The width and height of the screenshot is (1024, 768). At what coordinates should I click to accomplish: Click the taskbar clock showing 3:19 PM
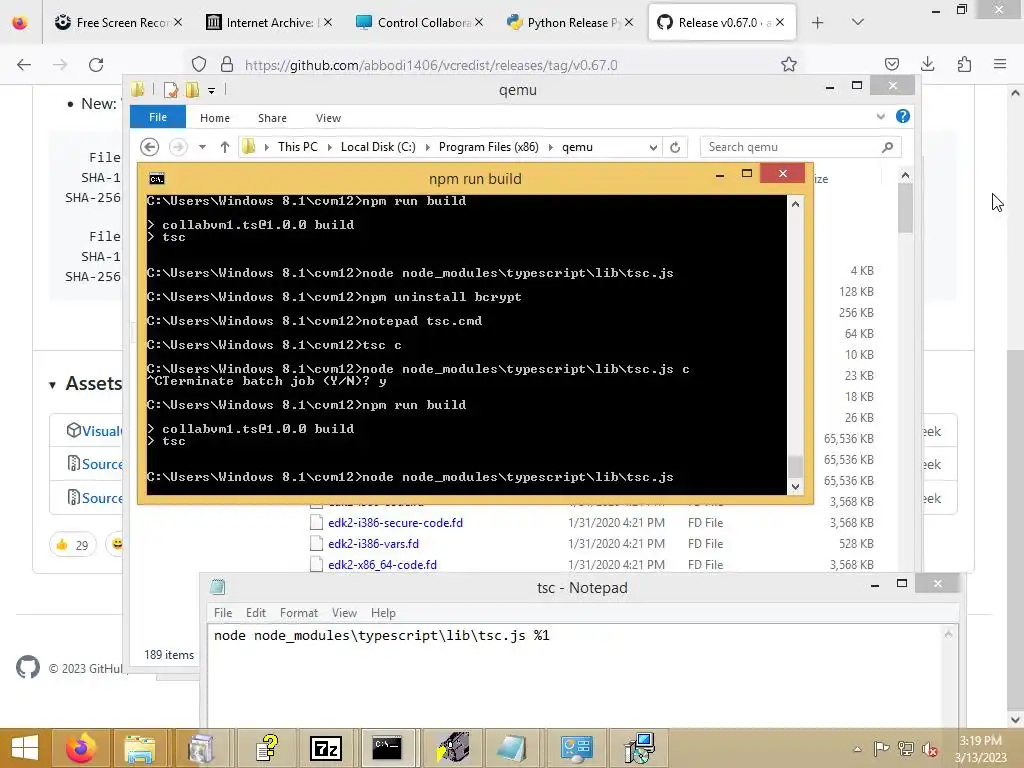point(980,749)
